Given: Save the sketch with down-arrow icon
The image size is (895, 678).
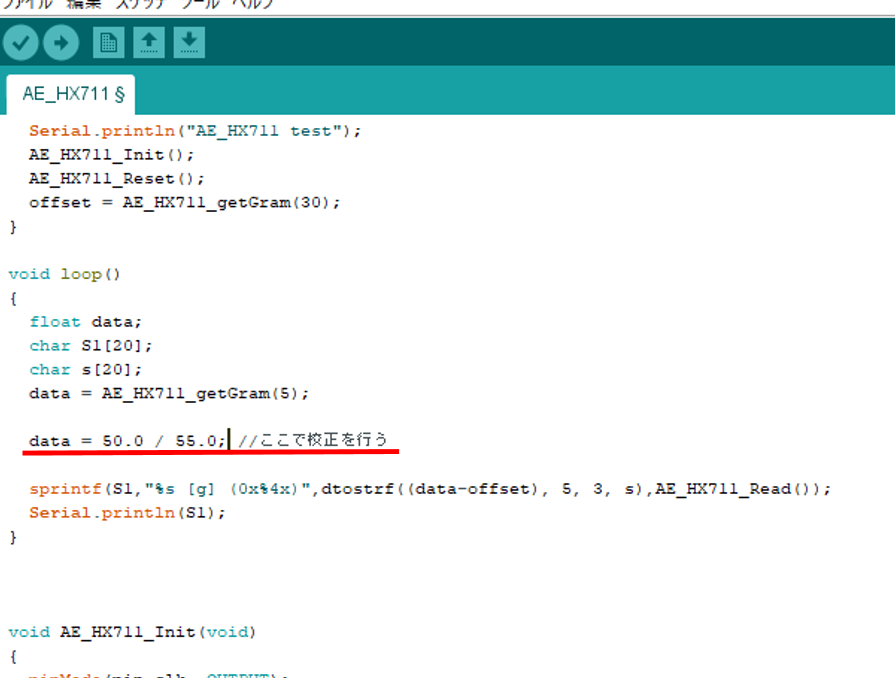Looking at the screenshot, I should coord(189,42).
